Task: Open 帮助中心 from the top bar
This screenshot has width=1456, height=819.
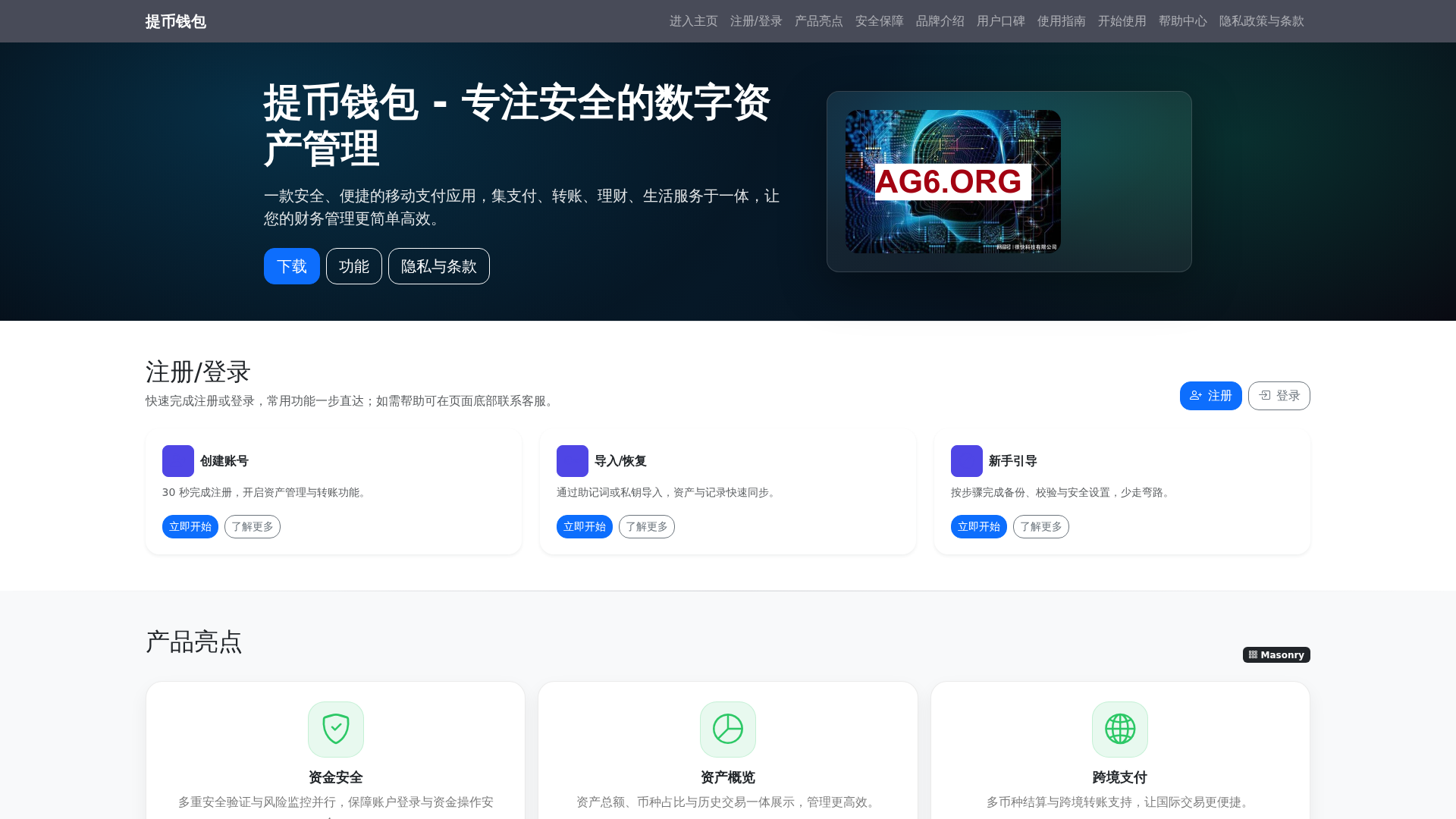Action: (1182, 21)
